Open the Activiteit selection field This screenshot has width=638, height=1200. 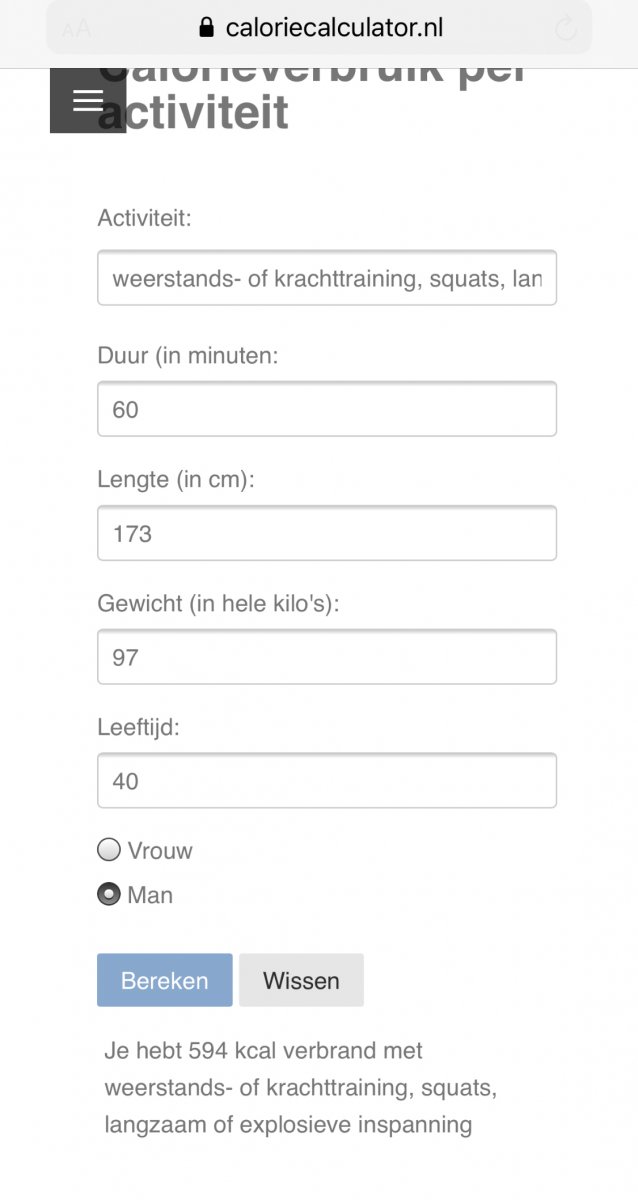click(326, 278)
